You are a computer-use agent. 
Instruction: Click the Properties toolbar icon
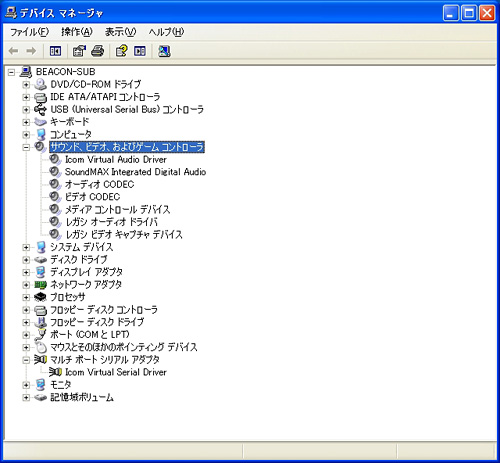click(79, 51)
